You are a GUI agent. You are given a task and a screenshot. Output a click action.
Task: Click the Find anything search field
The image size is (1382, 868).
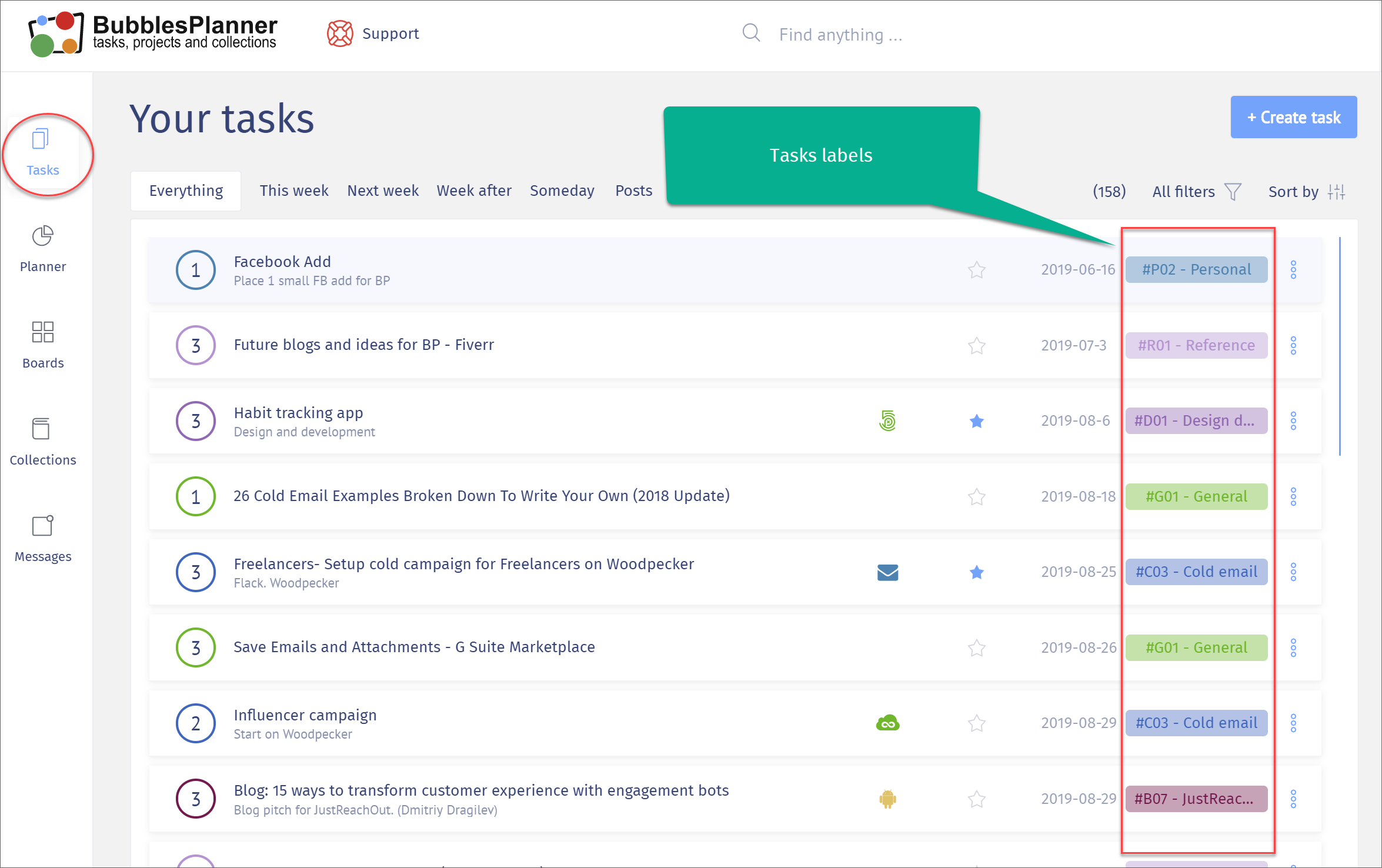[841, 34]
